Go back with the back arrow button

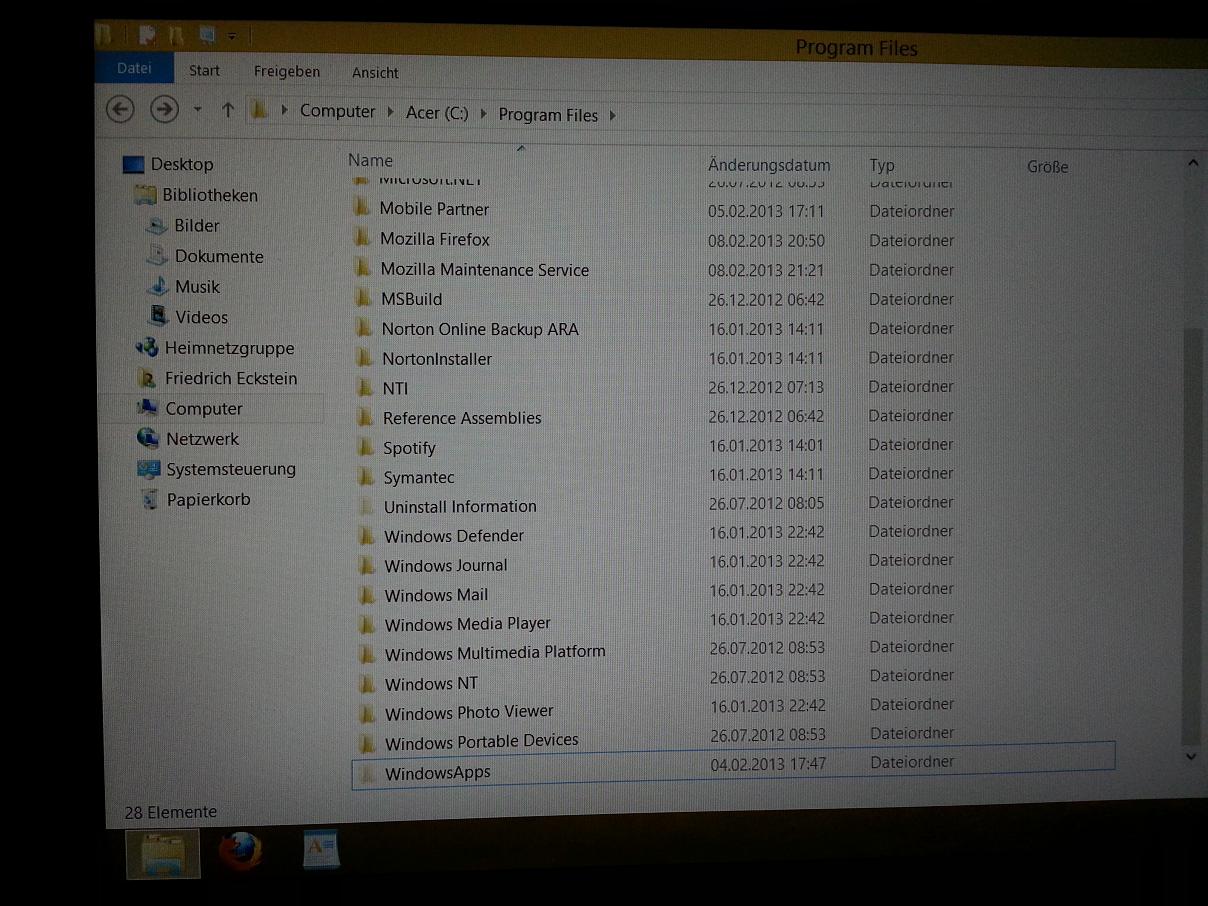click(x=120, y=108)
